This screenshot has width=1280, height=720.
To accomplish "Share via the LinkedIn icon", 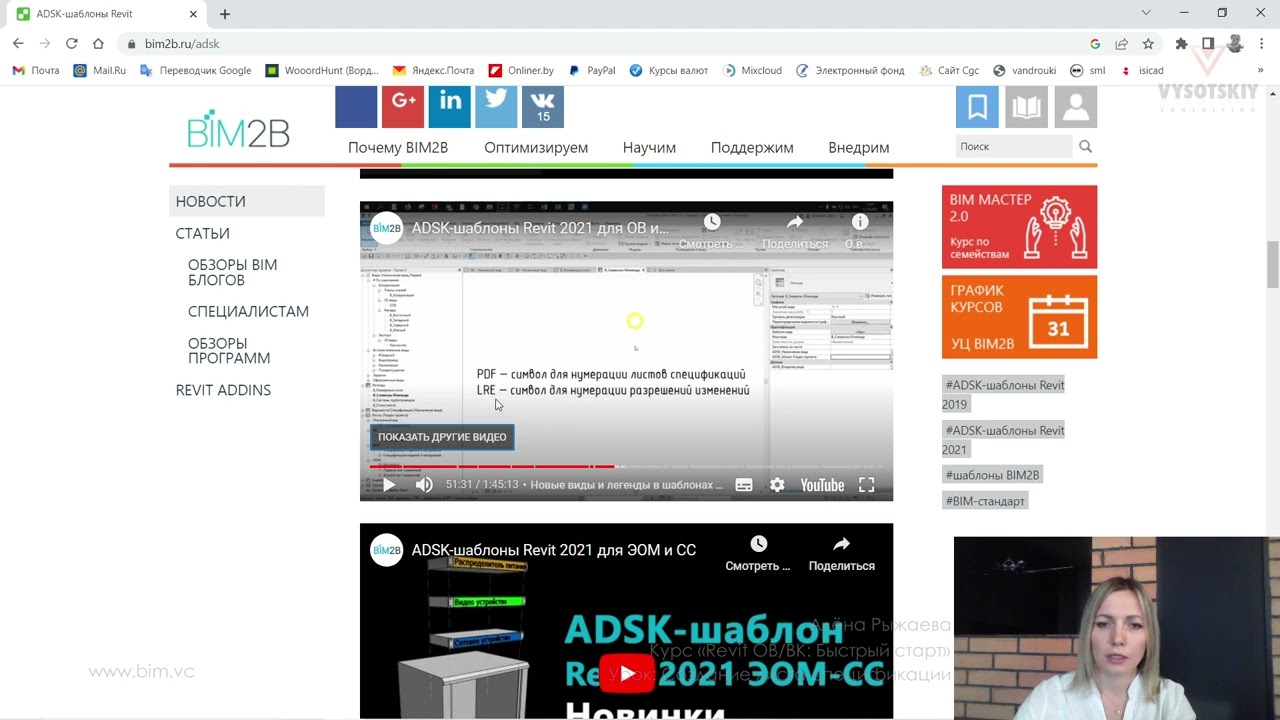I will (x=449, y=107).
